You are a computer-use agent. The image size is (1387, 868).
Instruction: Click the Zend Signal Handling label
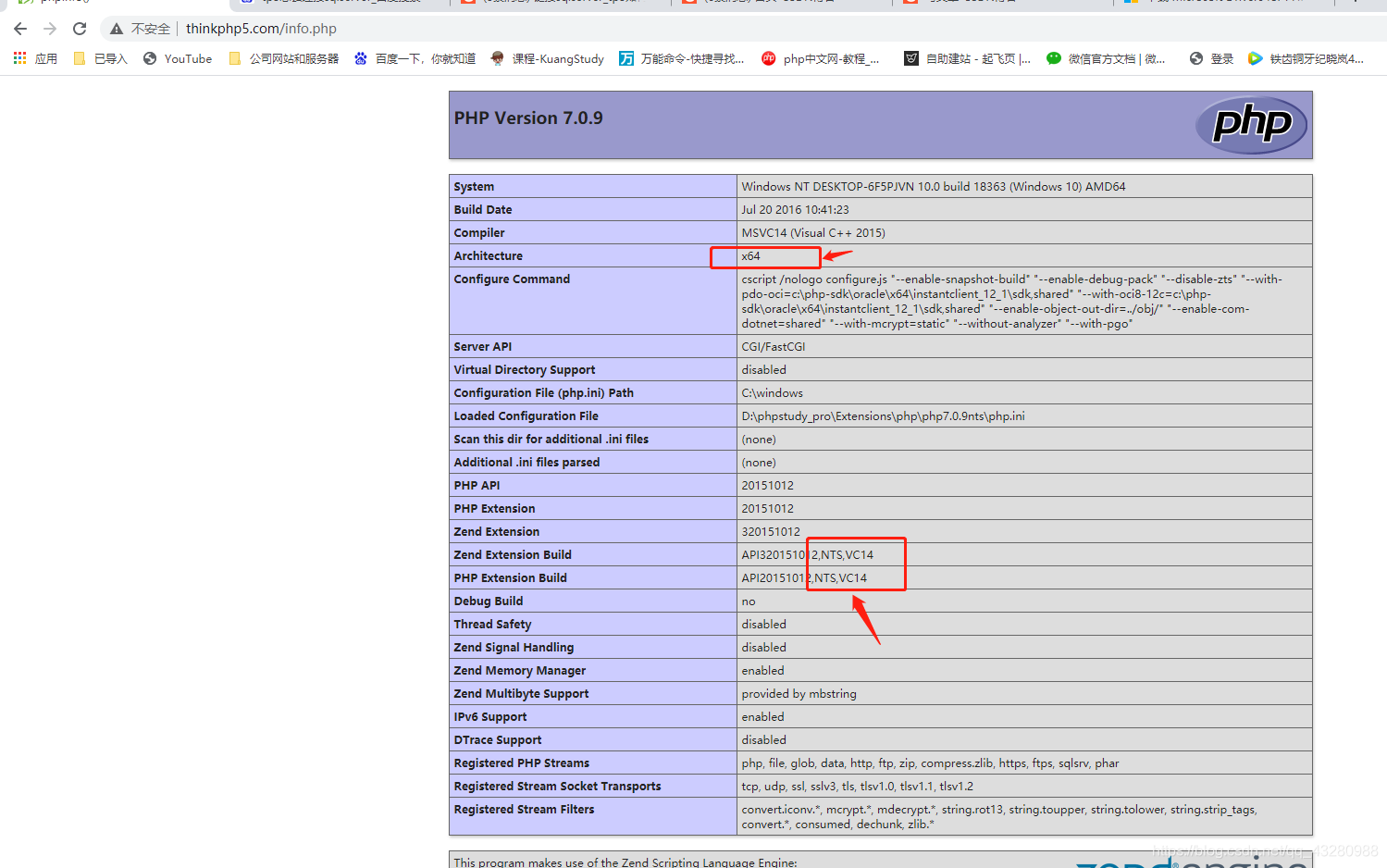tap(514, 647)
